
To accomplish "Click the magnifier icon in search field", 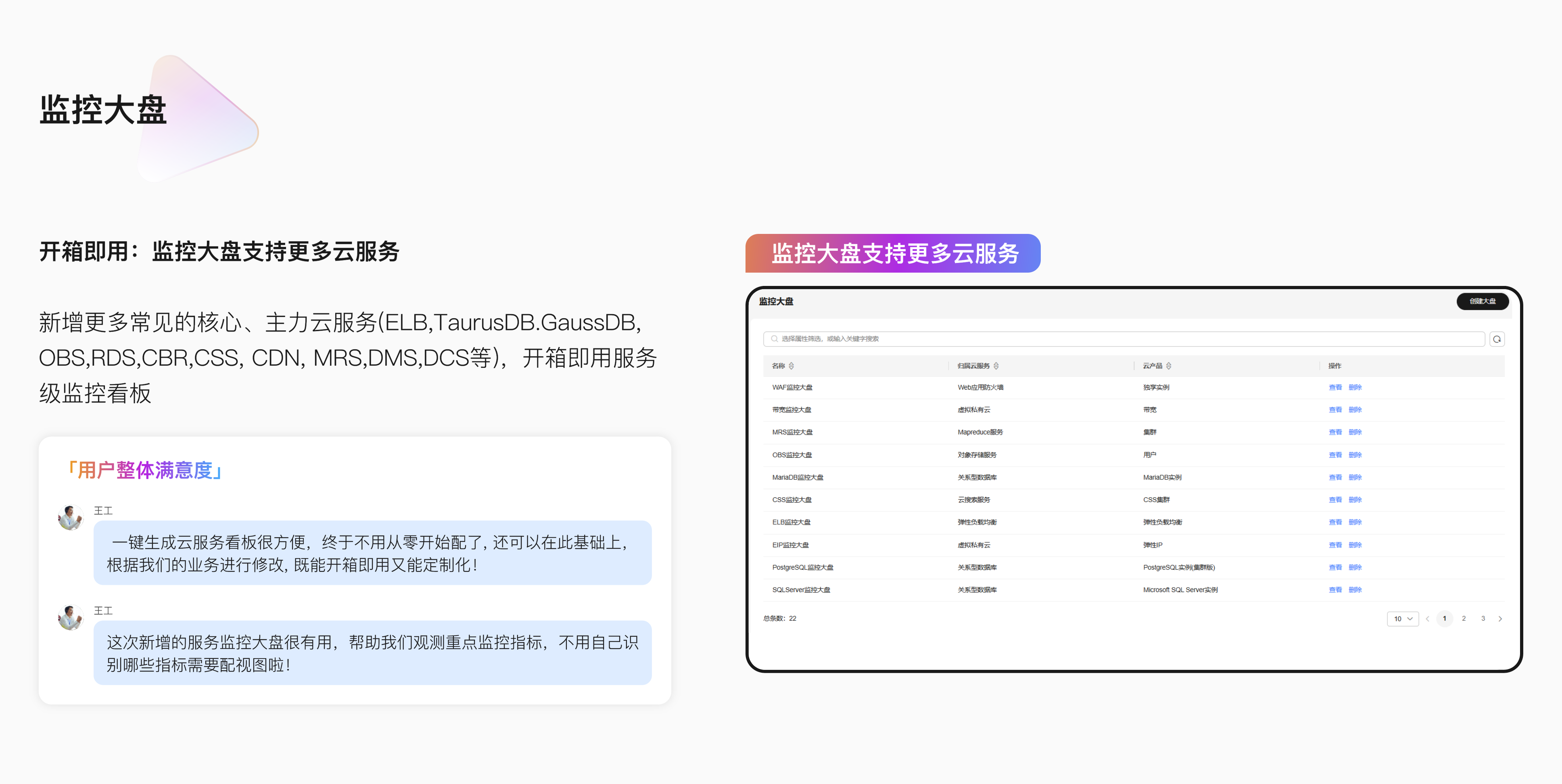I will pyautogui.click(x=774, y=339).
